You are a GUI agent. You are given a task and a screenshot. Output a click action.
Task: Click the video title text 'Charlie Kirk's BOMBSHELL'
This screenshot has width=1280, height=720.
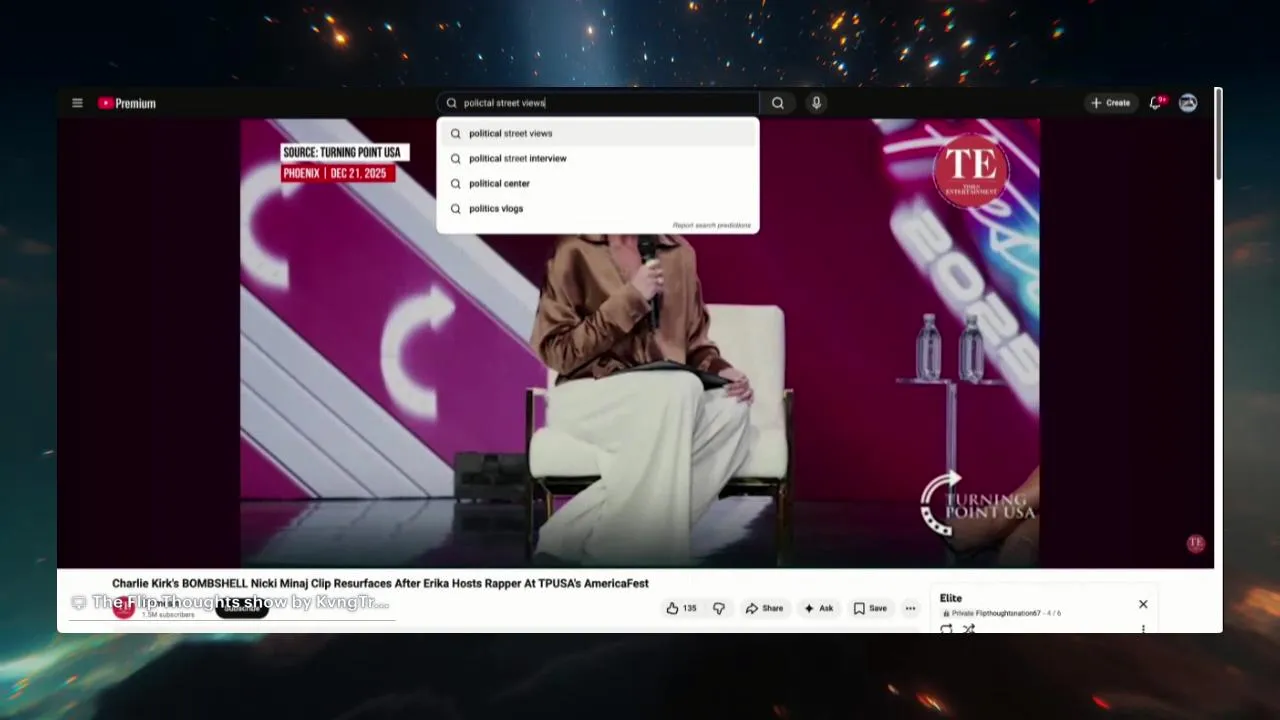(x=380, y=583)
